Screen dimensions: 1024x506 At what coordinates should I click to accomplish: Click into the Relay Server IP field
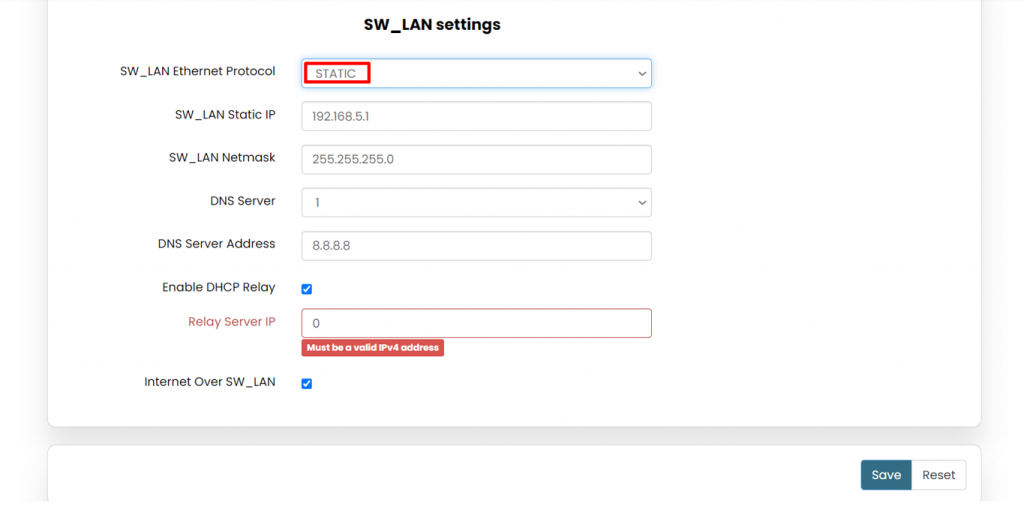coord(476,323)
